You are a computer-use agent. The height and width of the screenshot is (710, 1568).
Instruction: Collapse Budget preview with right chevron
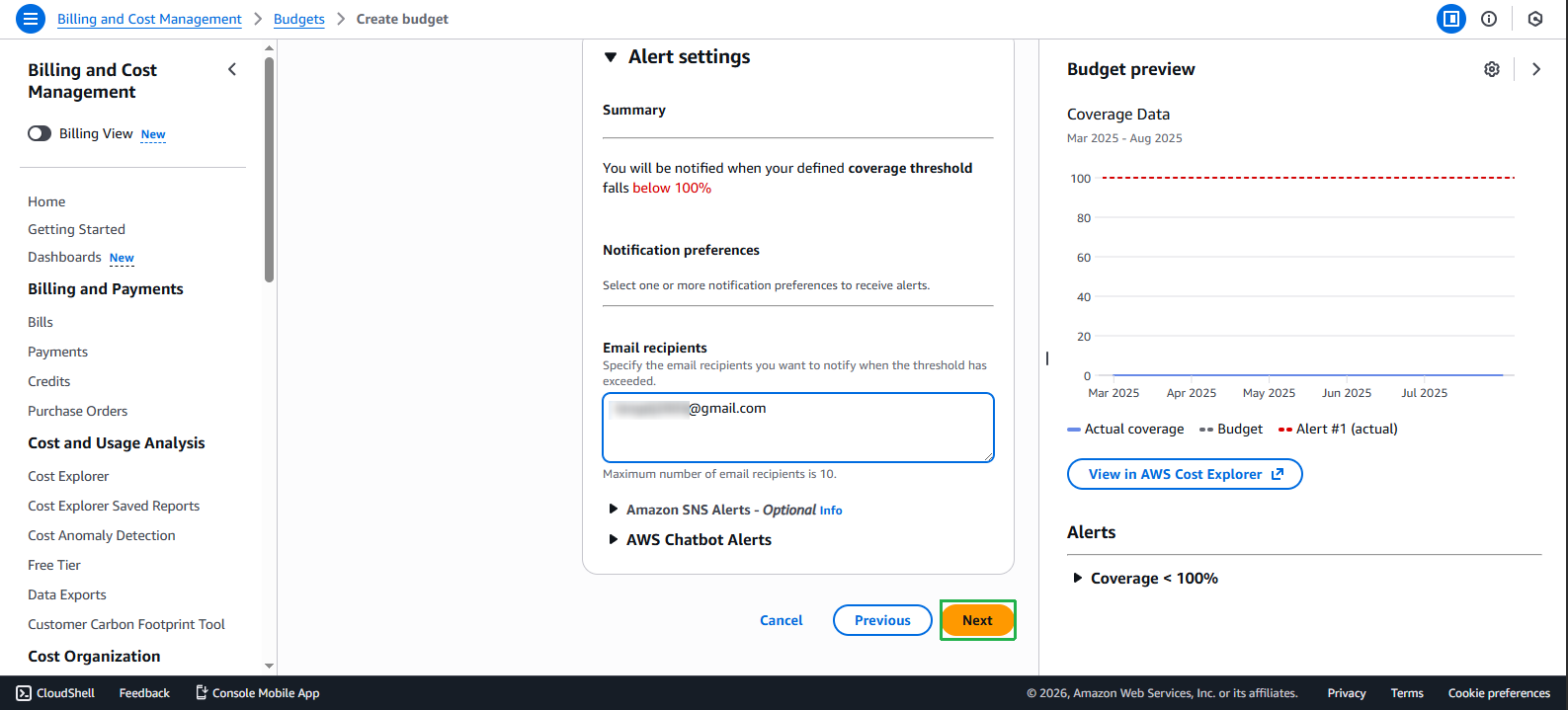coord(1536,69)
